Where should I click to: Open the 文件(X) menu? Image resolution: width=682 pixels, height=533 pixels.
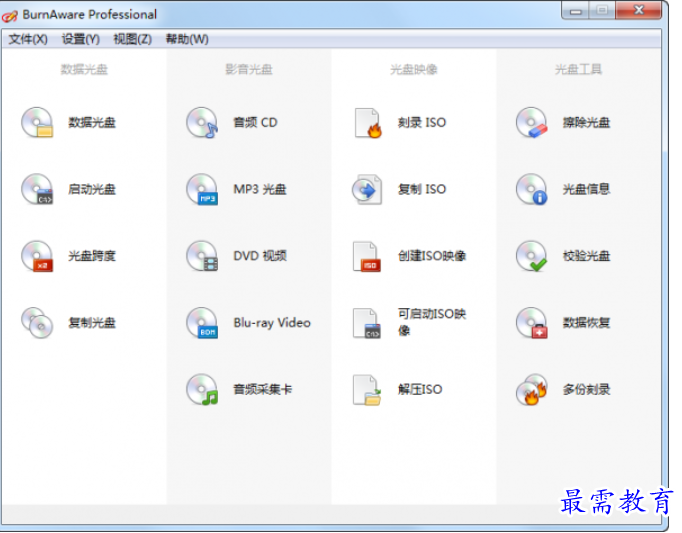(x=28, y=39)
